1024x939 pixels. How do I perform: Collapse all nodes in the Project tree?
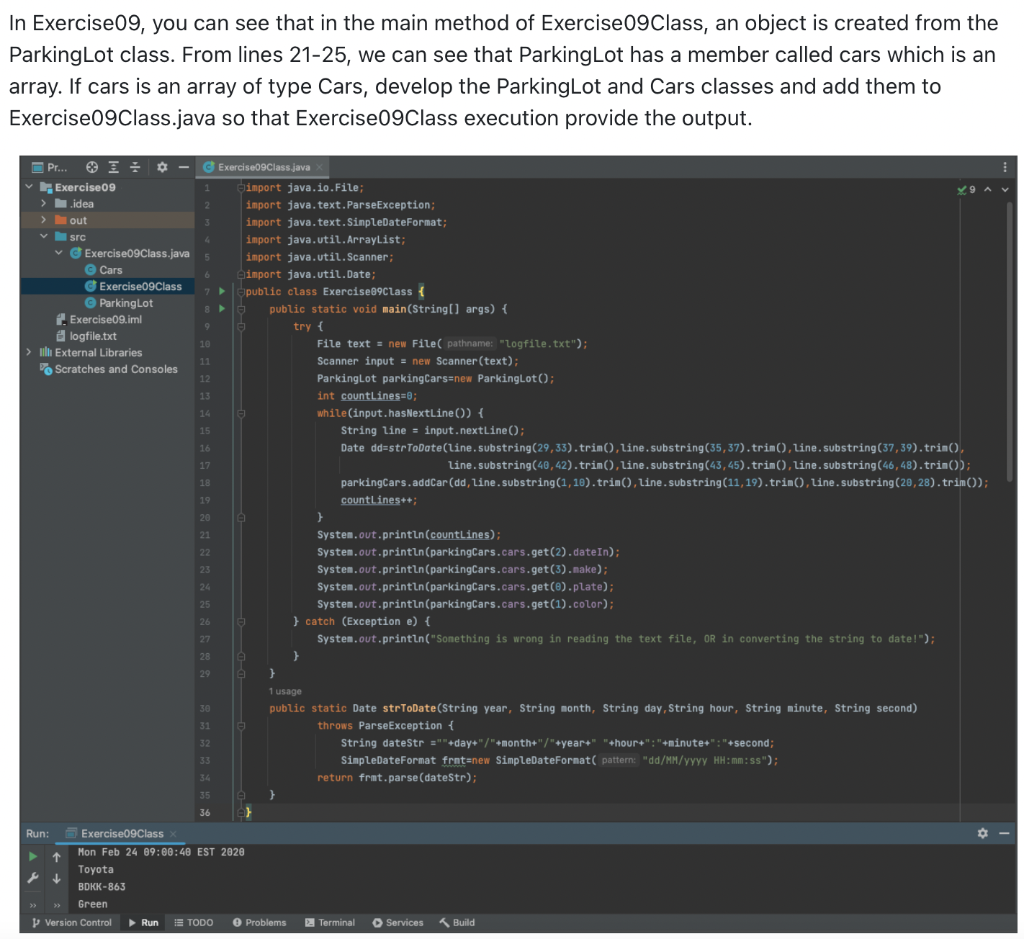coord(136,167)
